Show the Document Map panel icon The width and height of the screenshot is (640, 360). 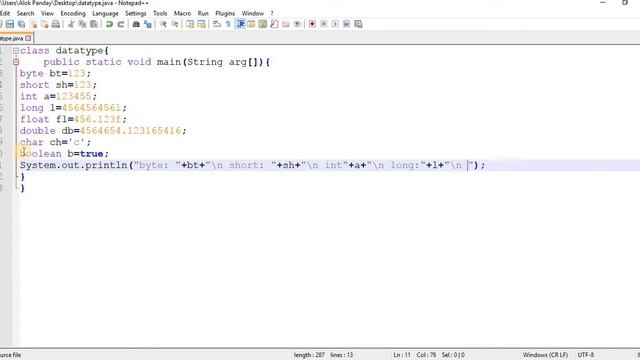click(262, 24)
